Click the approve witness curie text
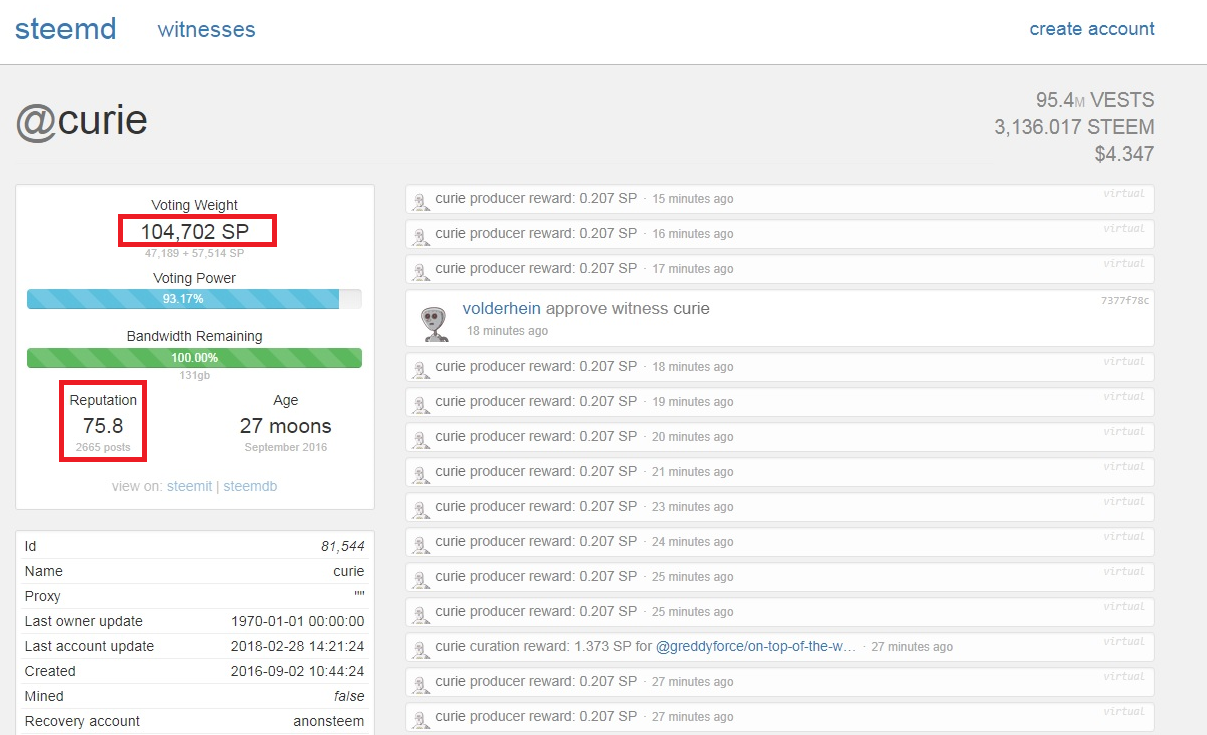Screen dimensions: 1207x735 pos(628,309)
